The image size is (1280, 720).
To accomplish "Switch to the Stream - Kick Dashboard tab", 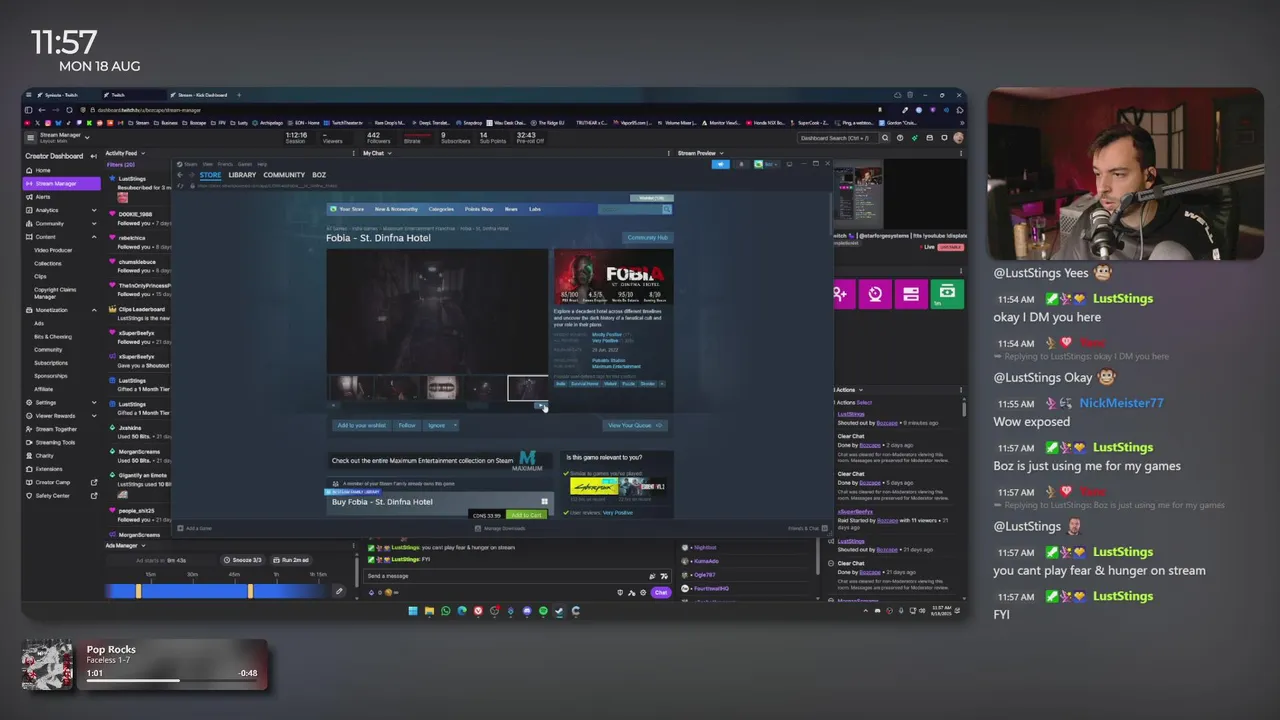I will point(203,95).
